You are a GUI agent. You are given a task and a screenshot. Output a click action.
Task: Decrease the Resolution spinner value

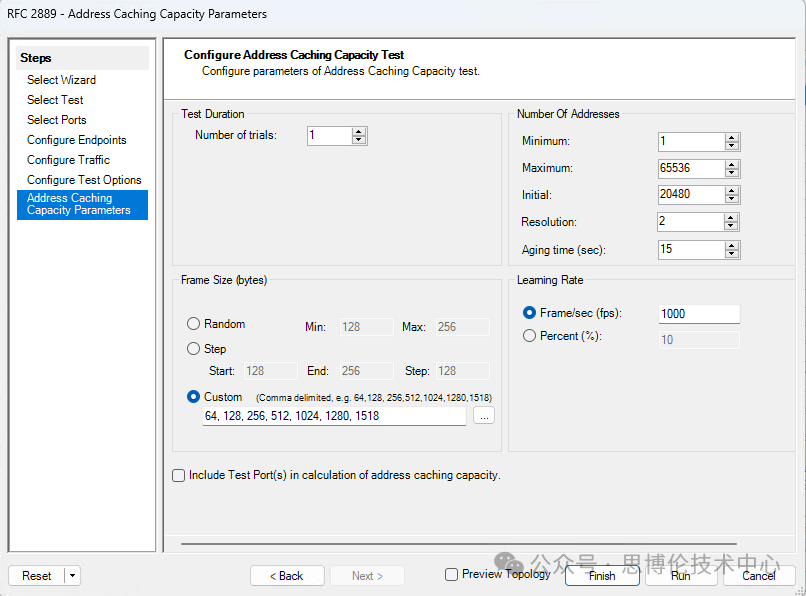pyautogui.click(x=732, y=227)
